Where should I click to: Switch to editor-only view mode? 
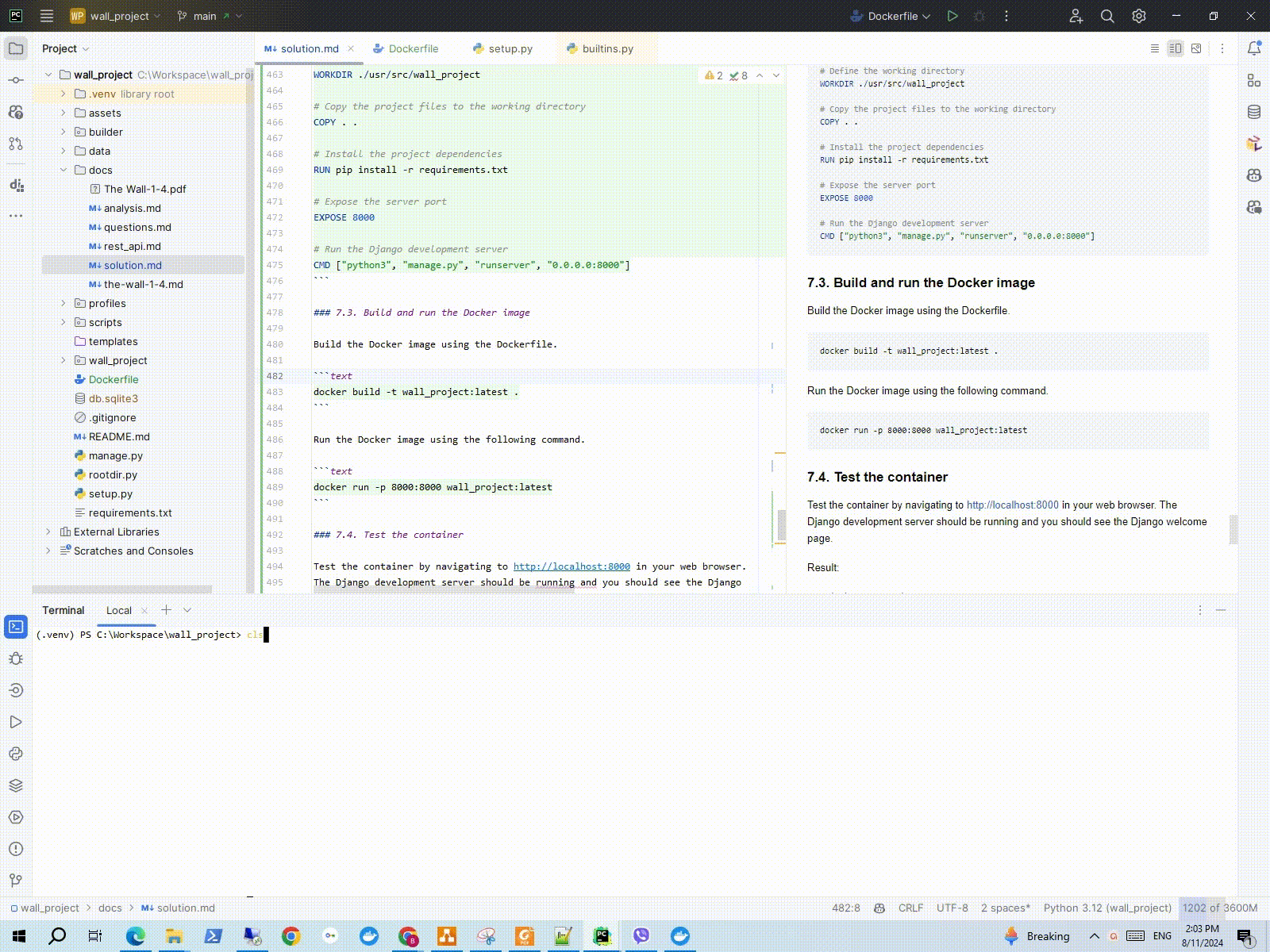tap(1155, 48)
